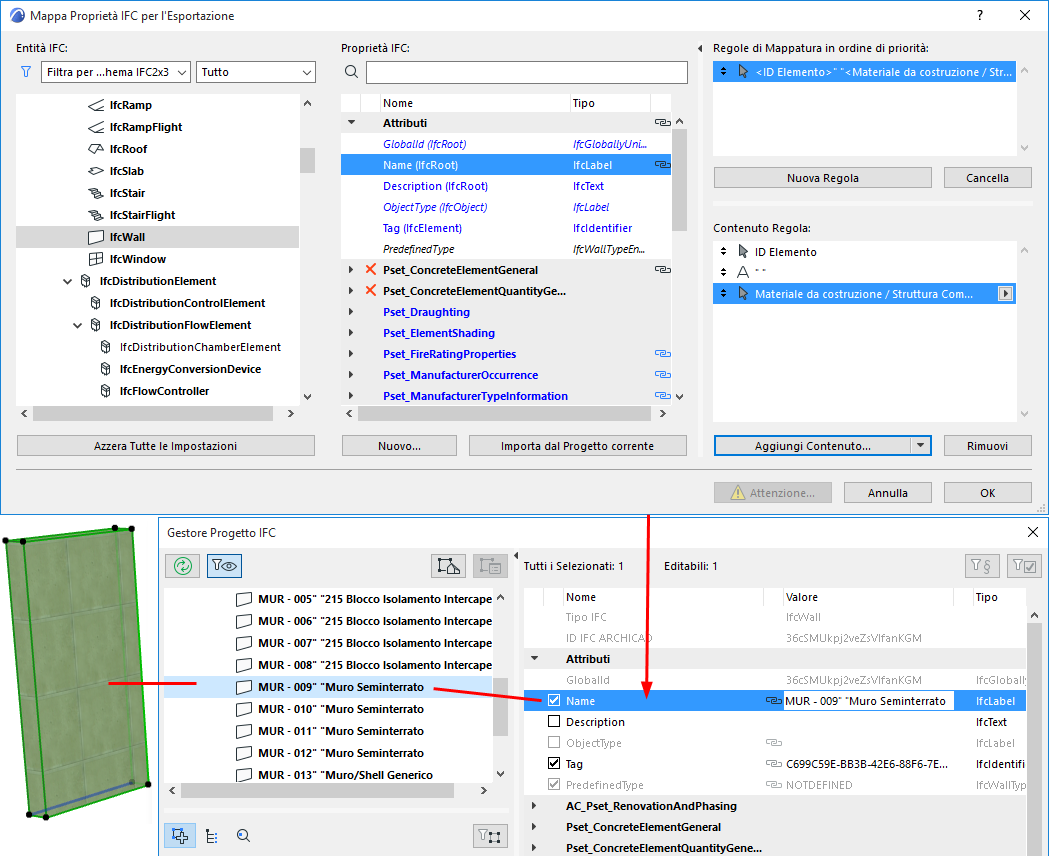Click the refresh icon in Gestore Progetto IFC
Image resolution: width=1049 pixels, height=856 pixels.
[x=183, y=566]
